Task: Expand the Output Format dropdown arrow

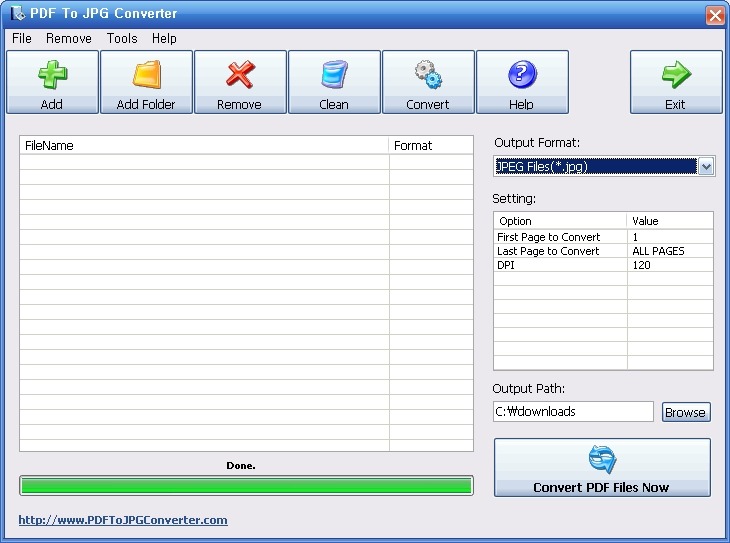Action: click(706, 167)
